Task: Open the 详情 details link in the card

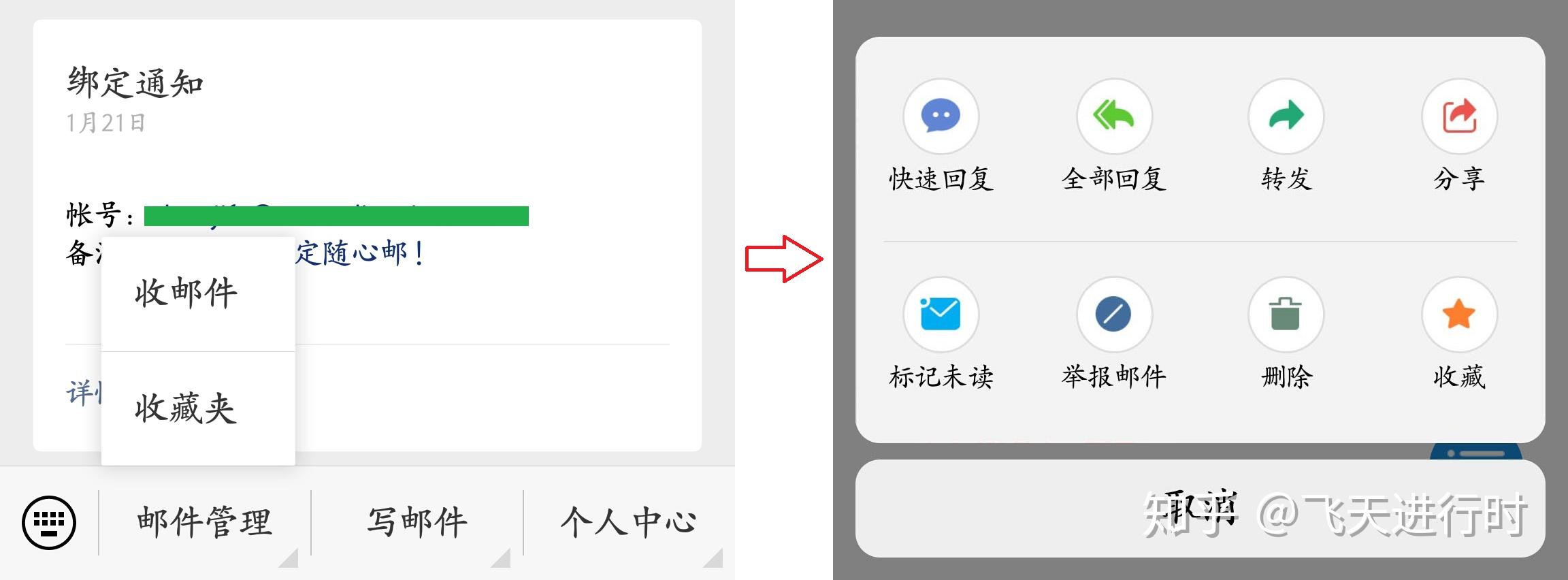Action: tap(83, 393)
